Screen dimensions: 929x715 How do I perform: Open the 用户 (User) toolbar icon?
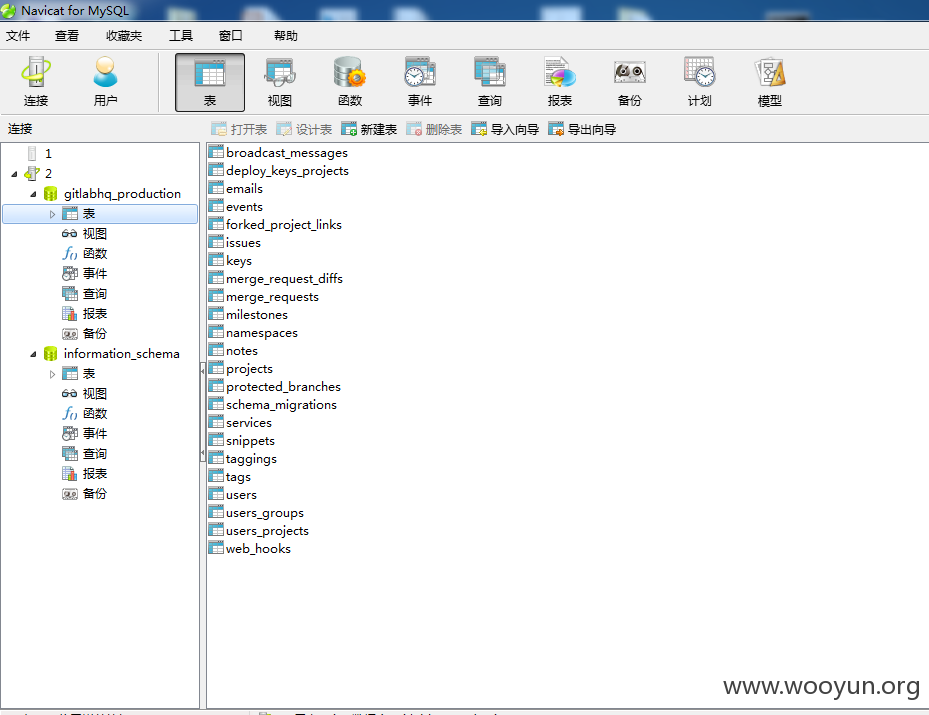click(x=105, y=82)
